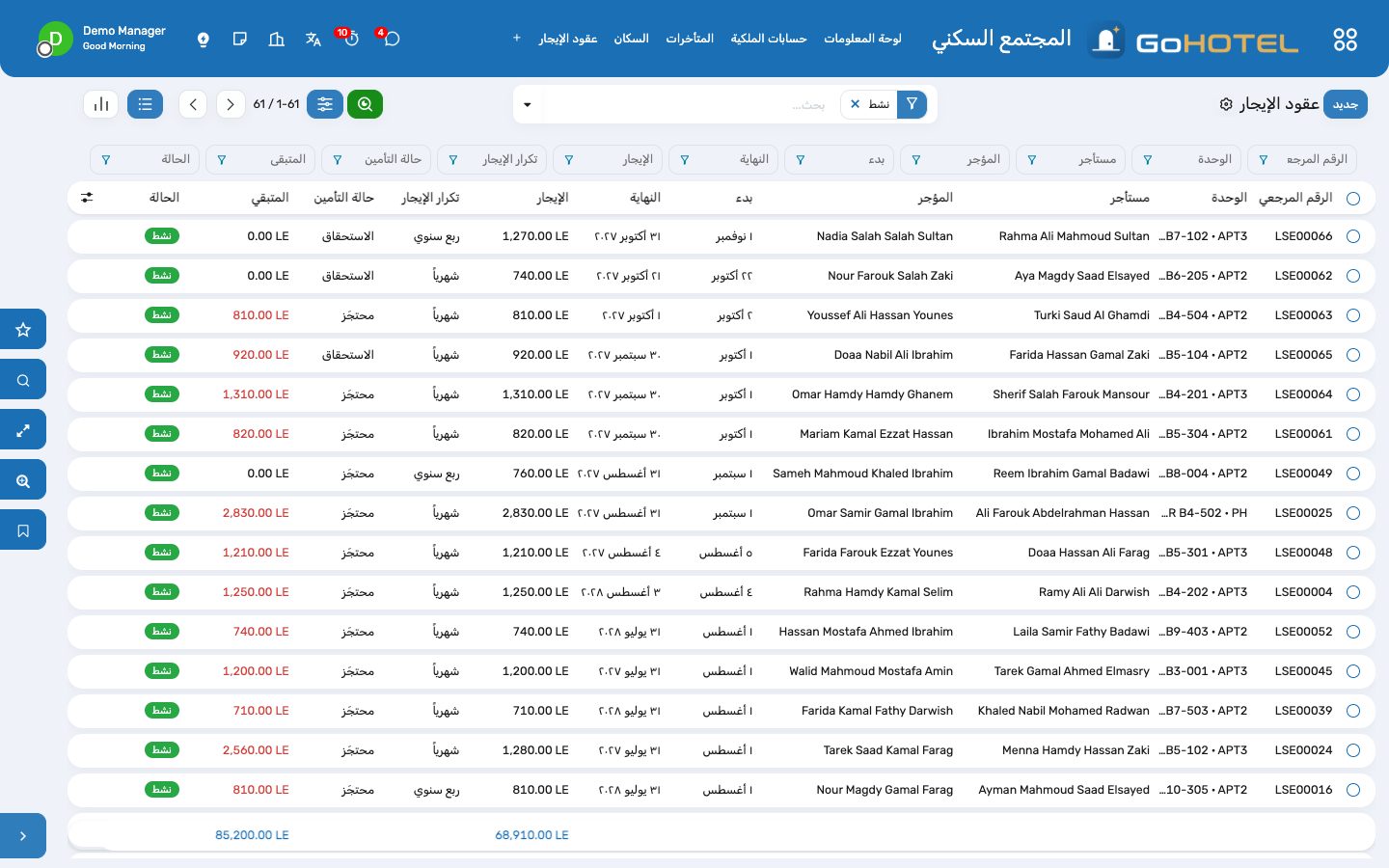Focus the search input field

[x=690, y=104]
